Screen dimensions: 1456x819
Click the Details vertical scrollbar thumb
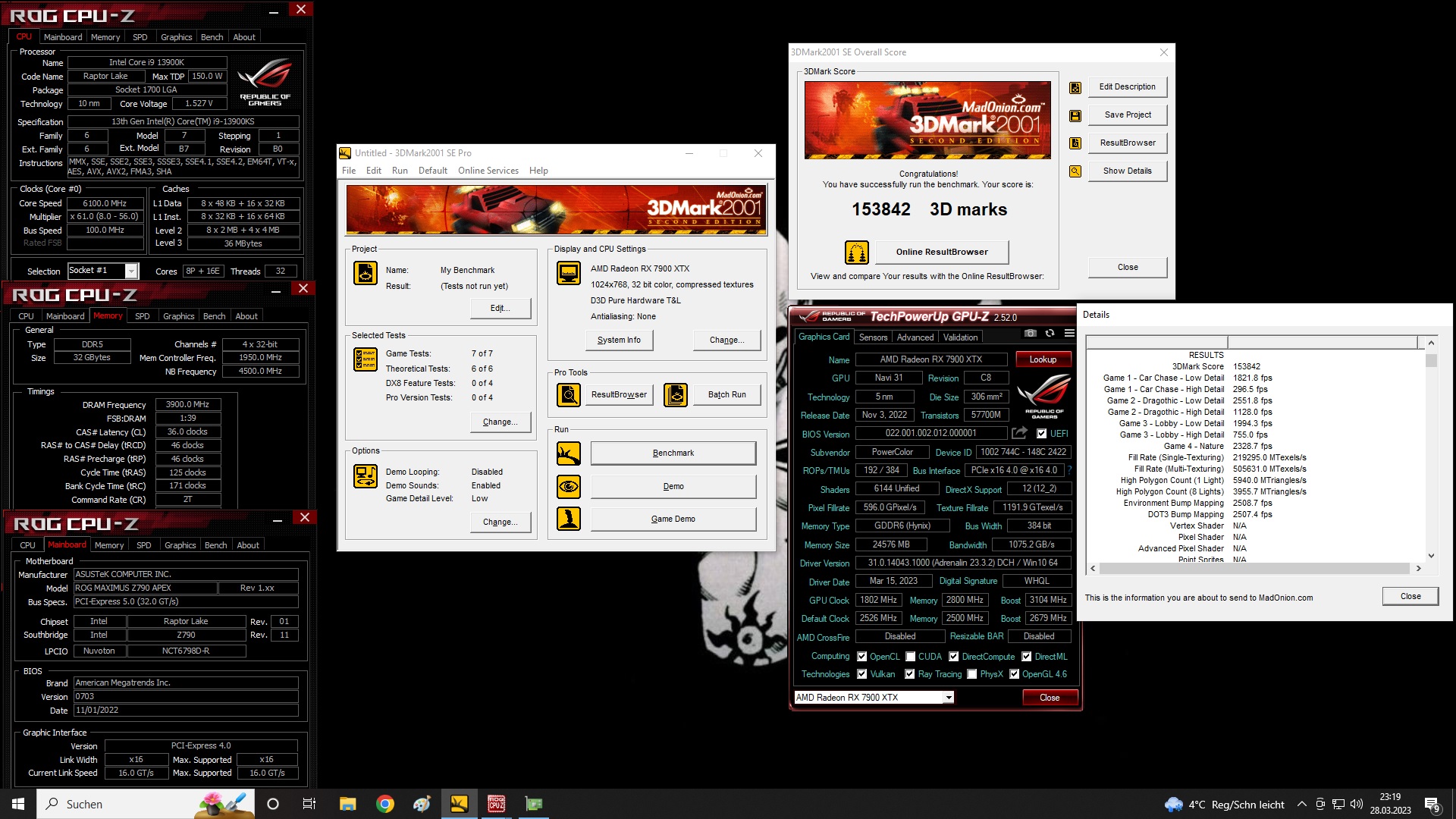pyautogui.click(x=1431, y=359)
